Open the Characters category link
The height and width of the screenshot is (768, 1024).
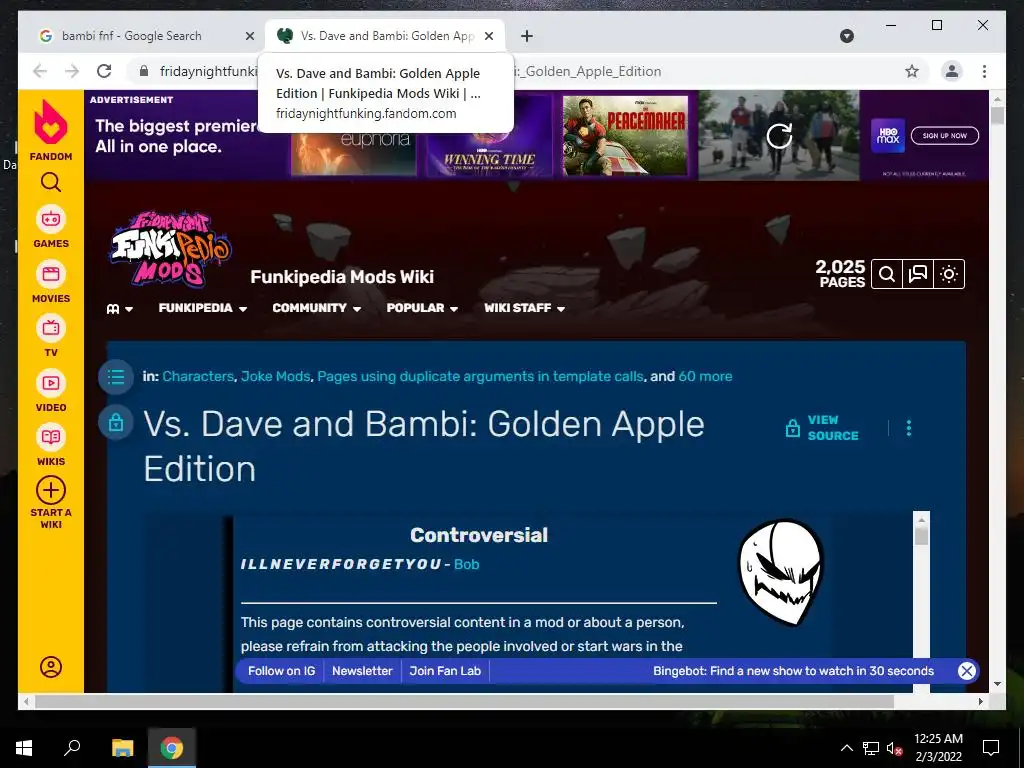click(198, 376)
